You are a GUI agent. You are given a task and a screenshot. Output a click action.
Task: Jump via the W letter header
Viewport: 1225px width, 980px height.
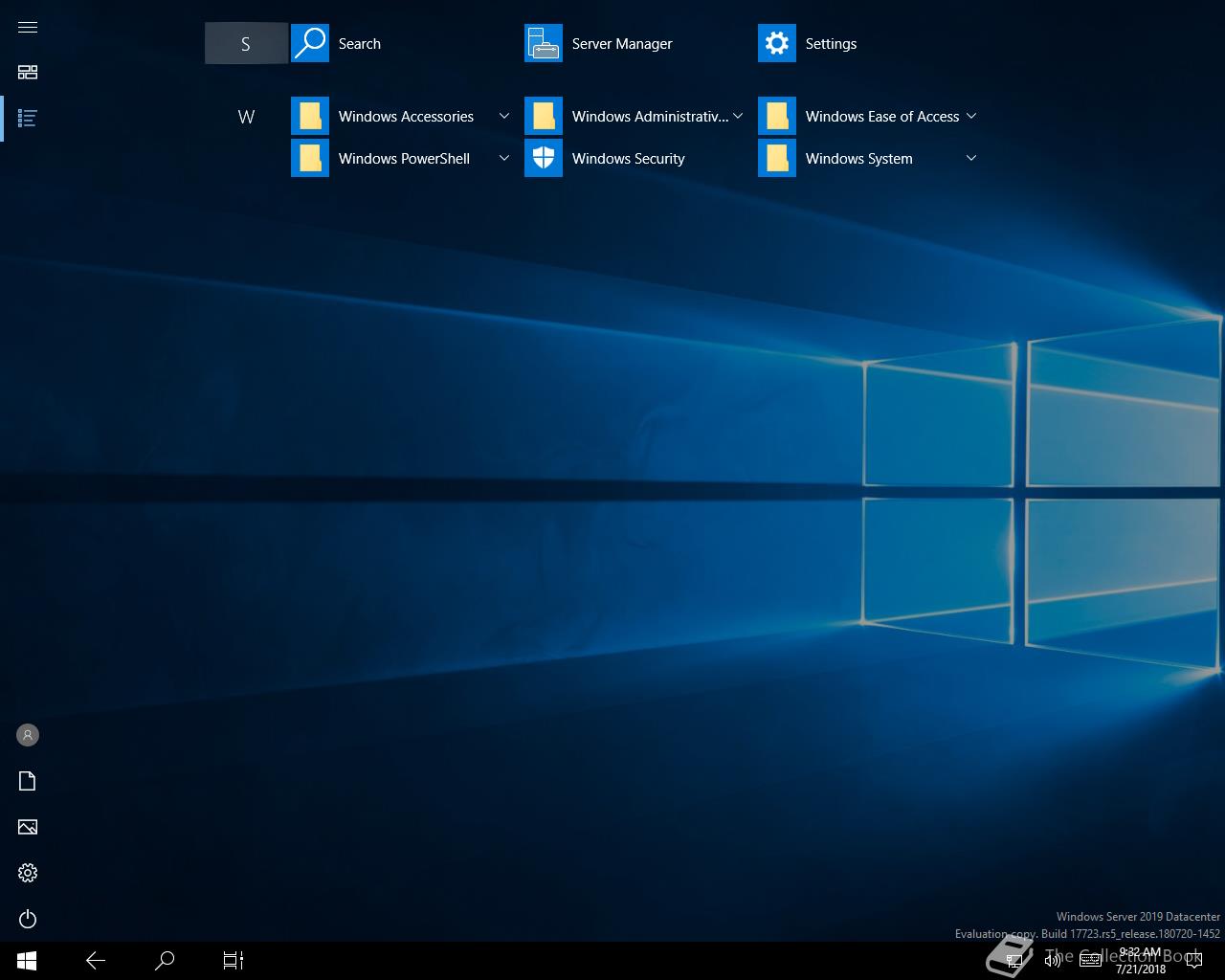pyautogui.click(x=246, y=117)
